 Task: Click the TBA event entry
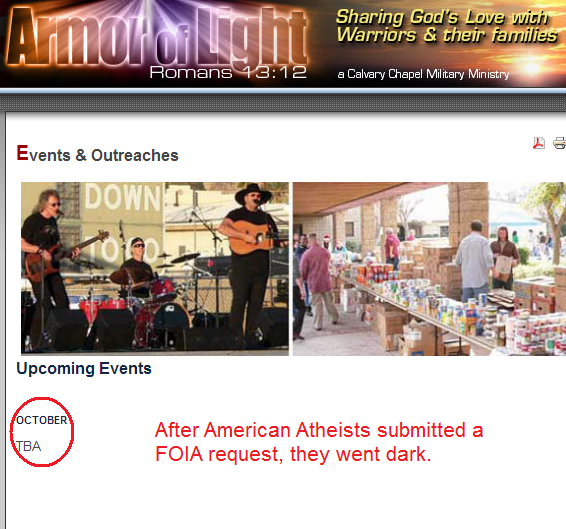tap(29, 447)
